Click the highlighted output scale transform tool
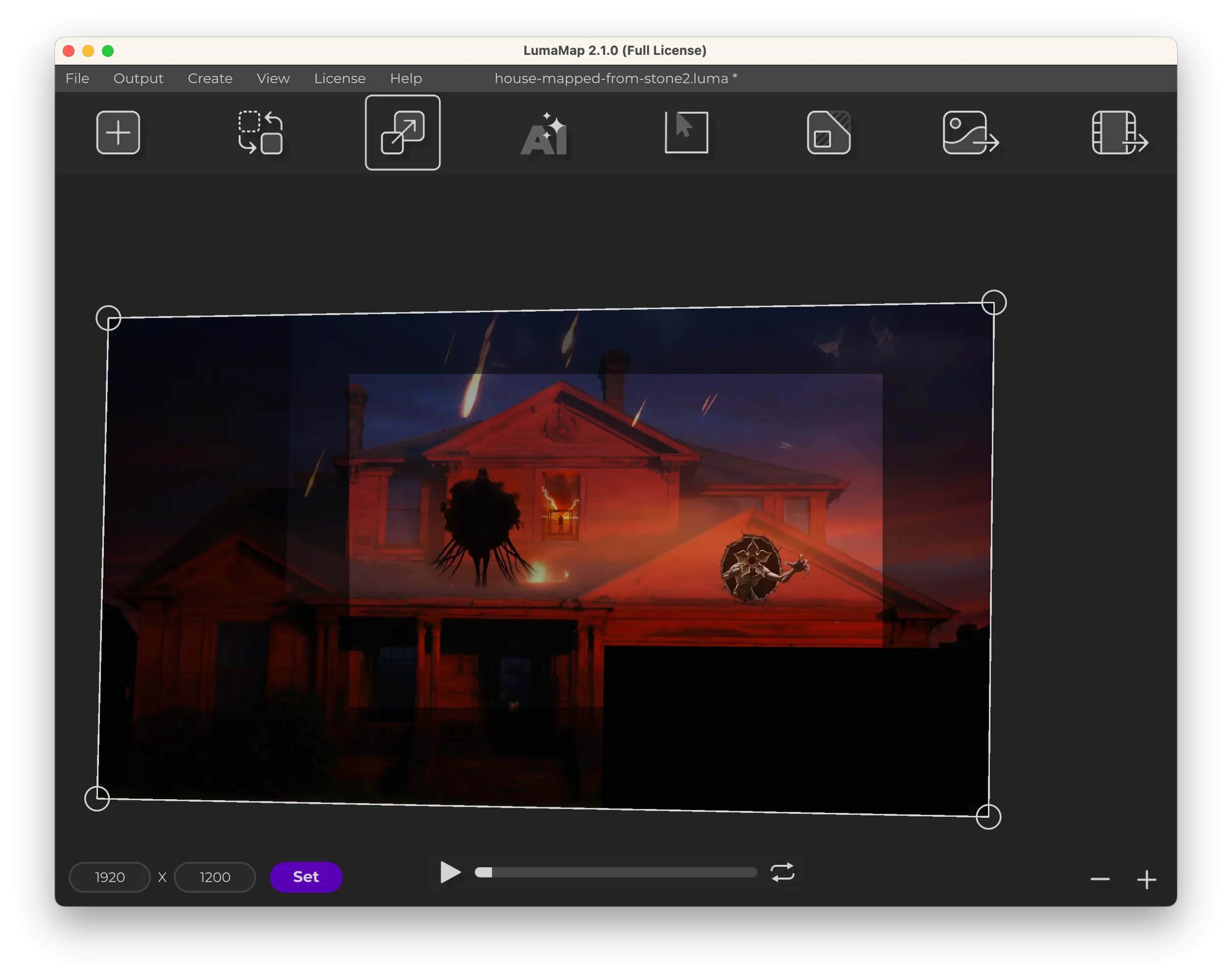 pos(402,133)
